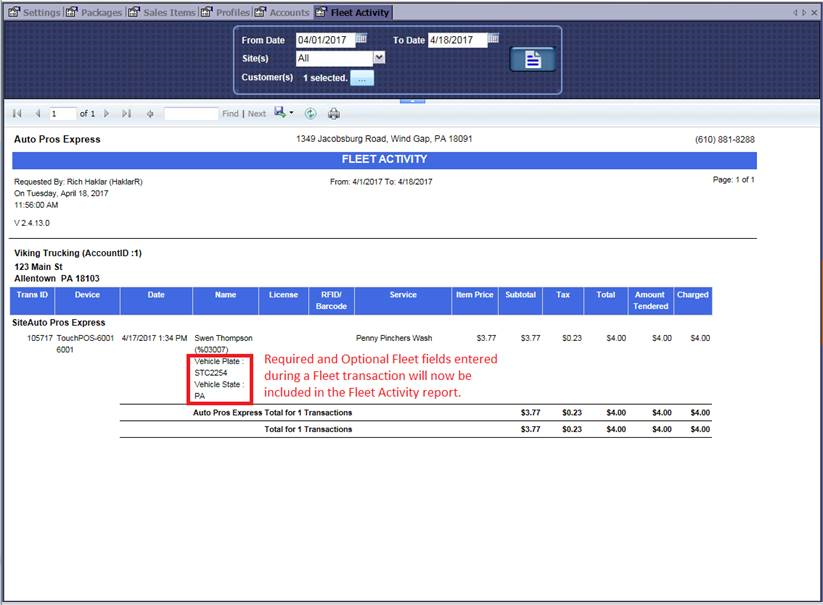Click Requested By: Rich Haklar text

[78, 182]
